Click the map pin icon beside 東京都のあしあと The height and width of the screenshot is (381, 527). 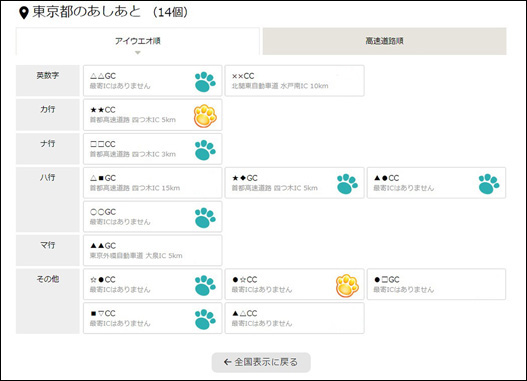(x=23, y=13)
